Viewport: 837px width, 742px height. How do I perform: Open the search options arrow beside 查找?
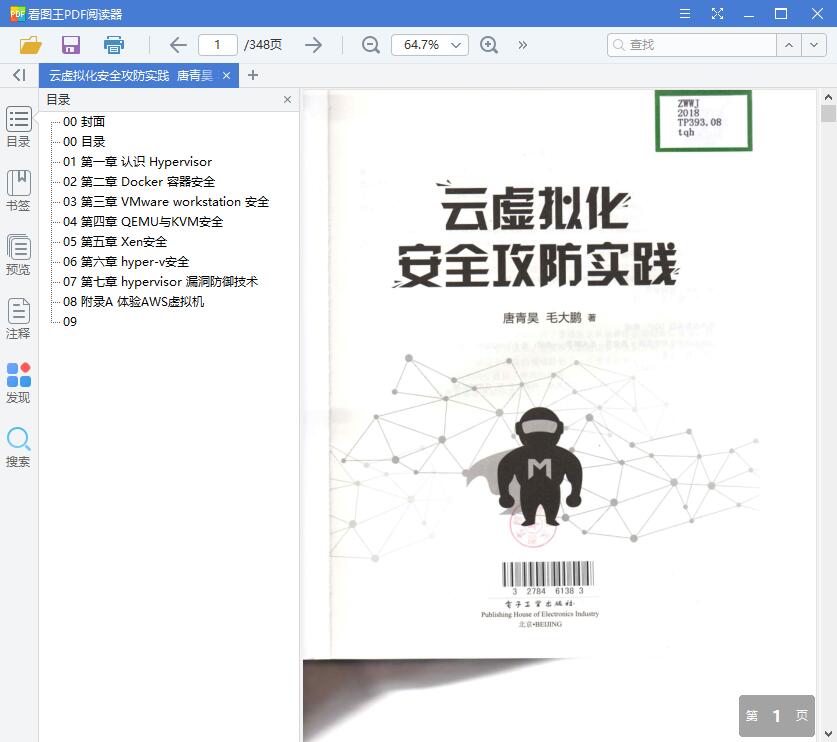tap(813, 45)
